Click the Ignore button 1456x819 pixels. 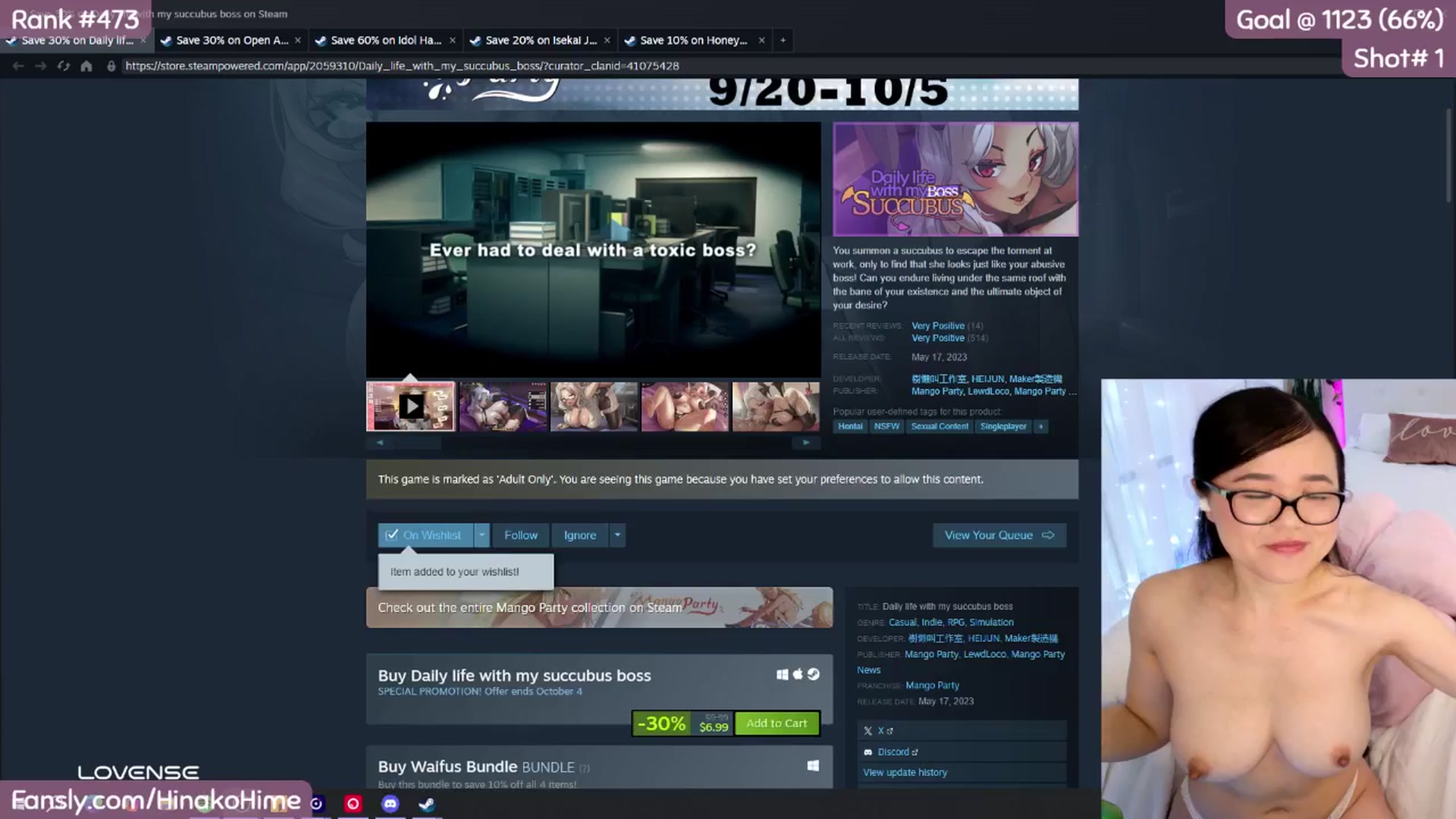(x=580, y=535)
